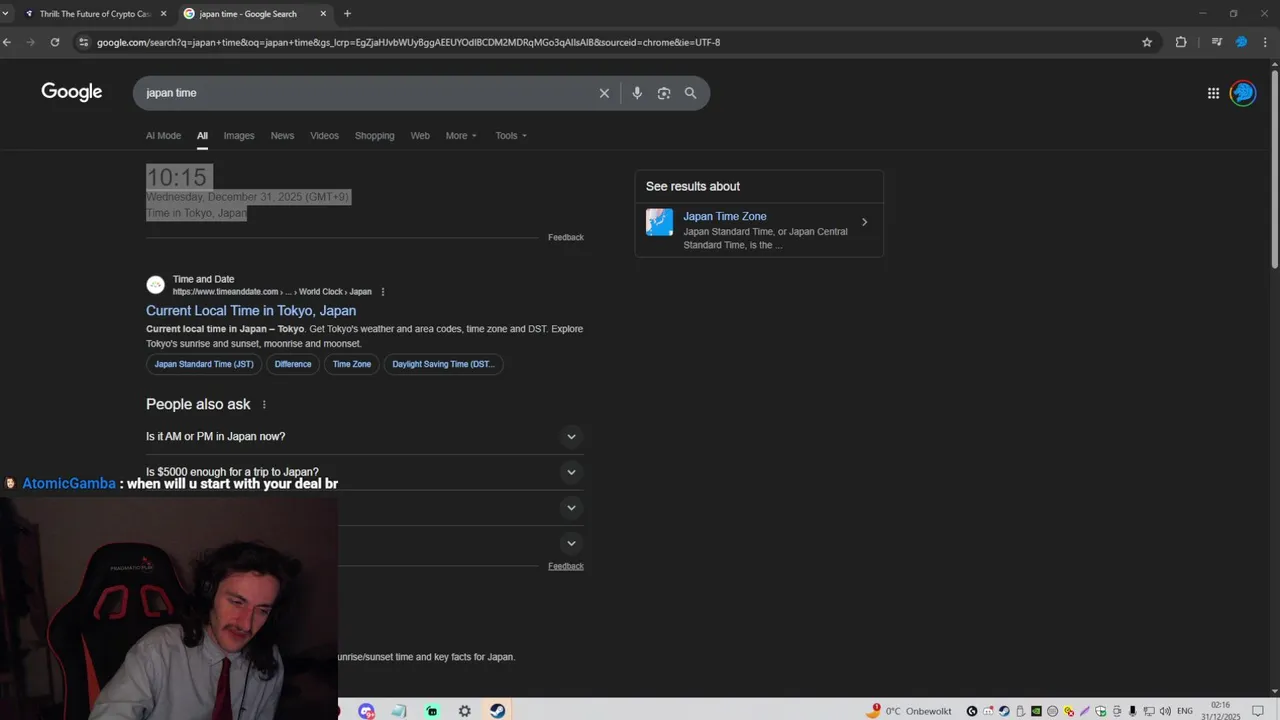This screenshot has height=720, width=1280.
Task: Open the More search filters dropdown
Action: click(x=461, y=136)
